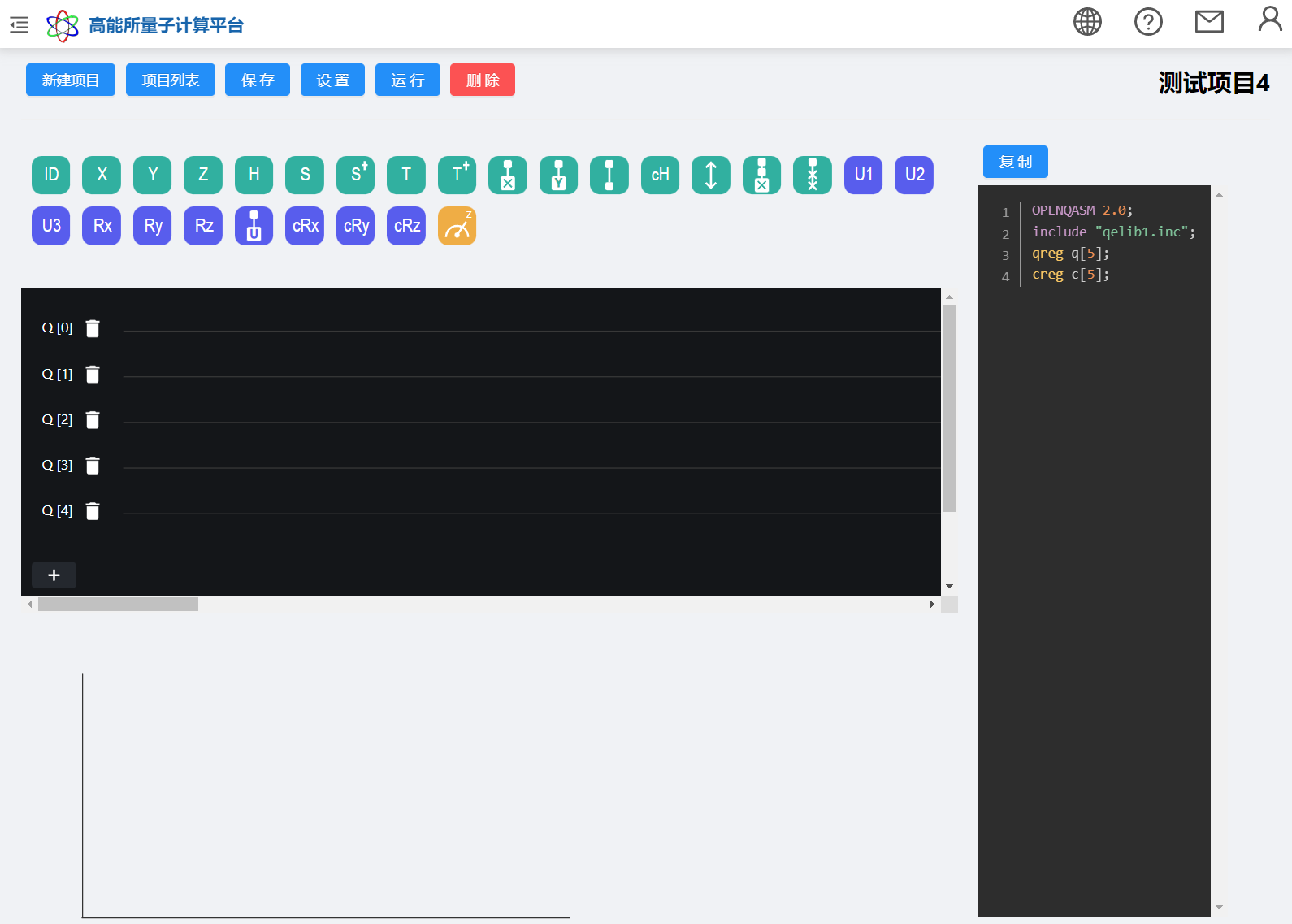Select the Z gate
The width and height of the screenshot is (1292, 924).
[x=203, y=175]
